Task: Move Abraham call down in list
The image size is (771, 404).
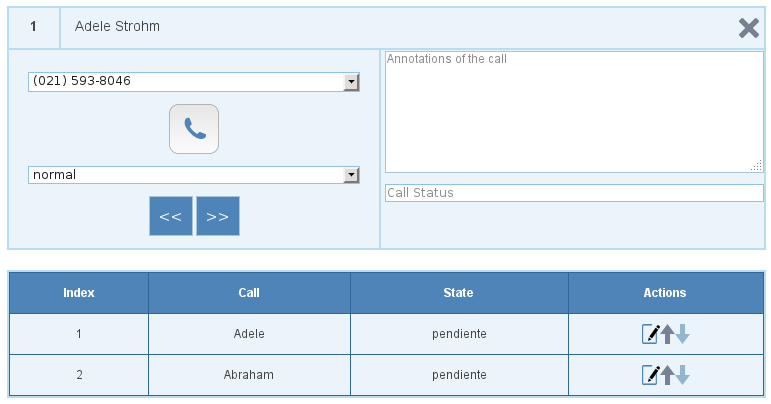Action: pos(682,375)
